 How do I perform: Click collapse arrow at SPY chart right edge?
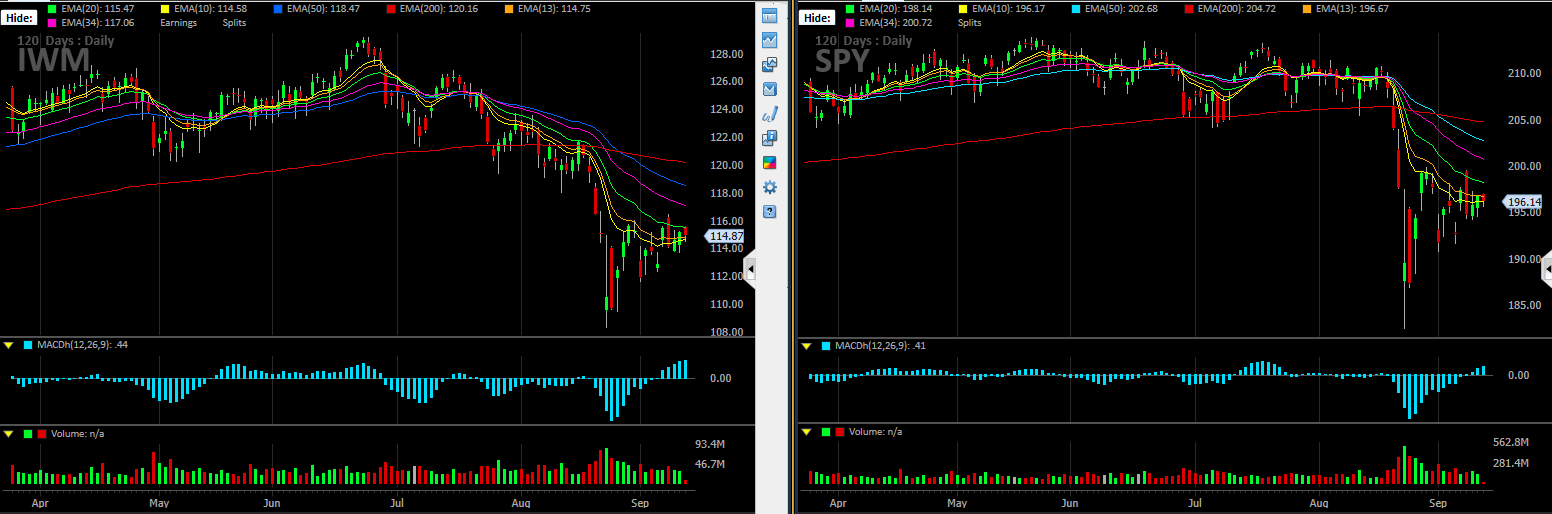point(1548,268)
